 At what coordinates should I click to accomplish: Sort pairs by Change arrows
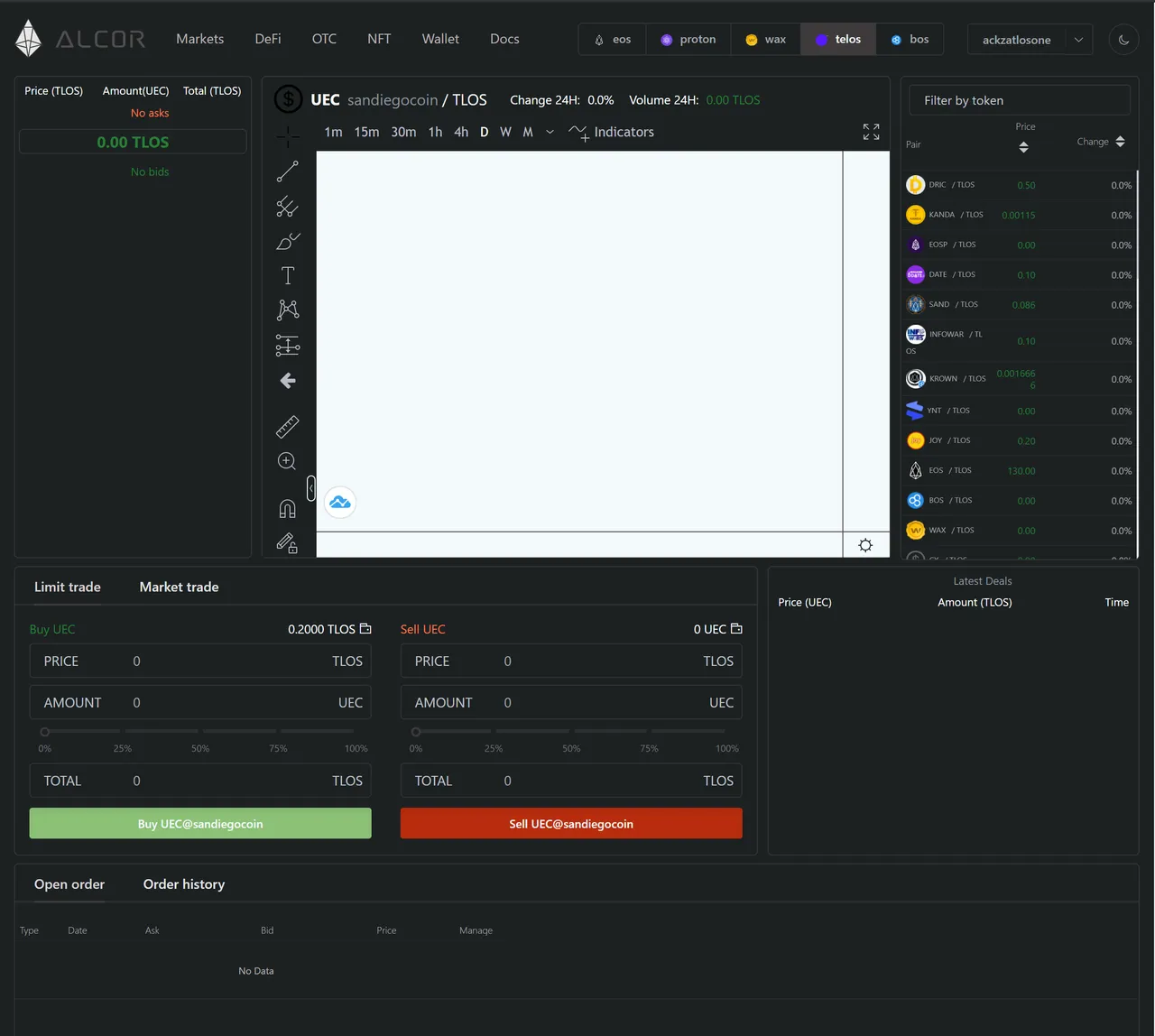point(1120,142)
